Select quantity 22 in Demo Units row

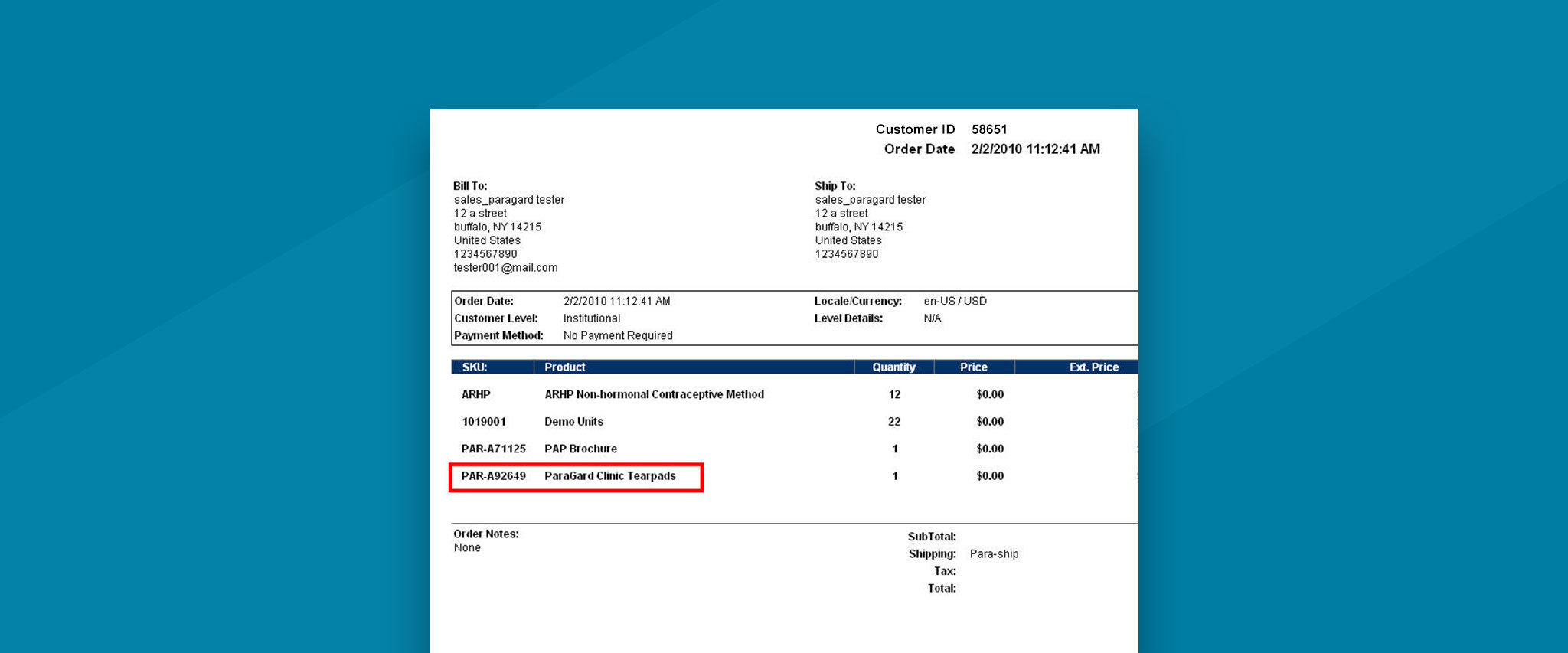pyautogui.click(x=894, y=422)
